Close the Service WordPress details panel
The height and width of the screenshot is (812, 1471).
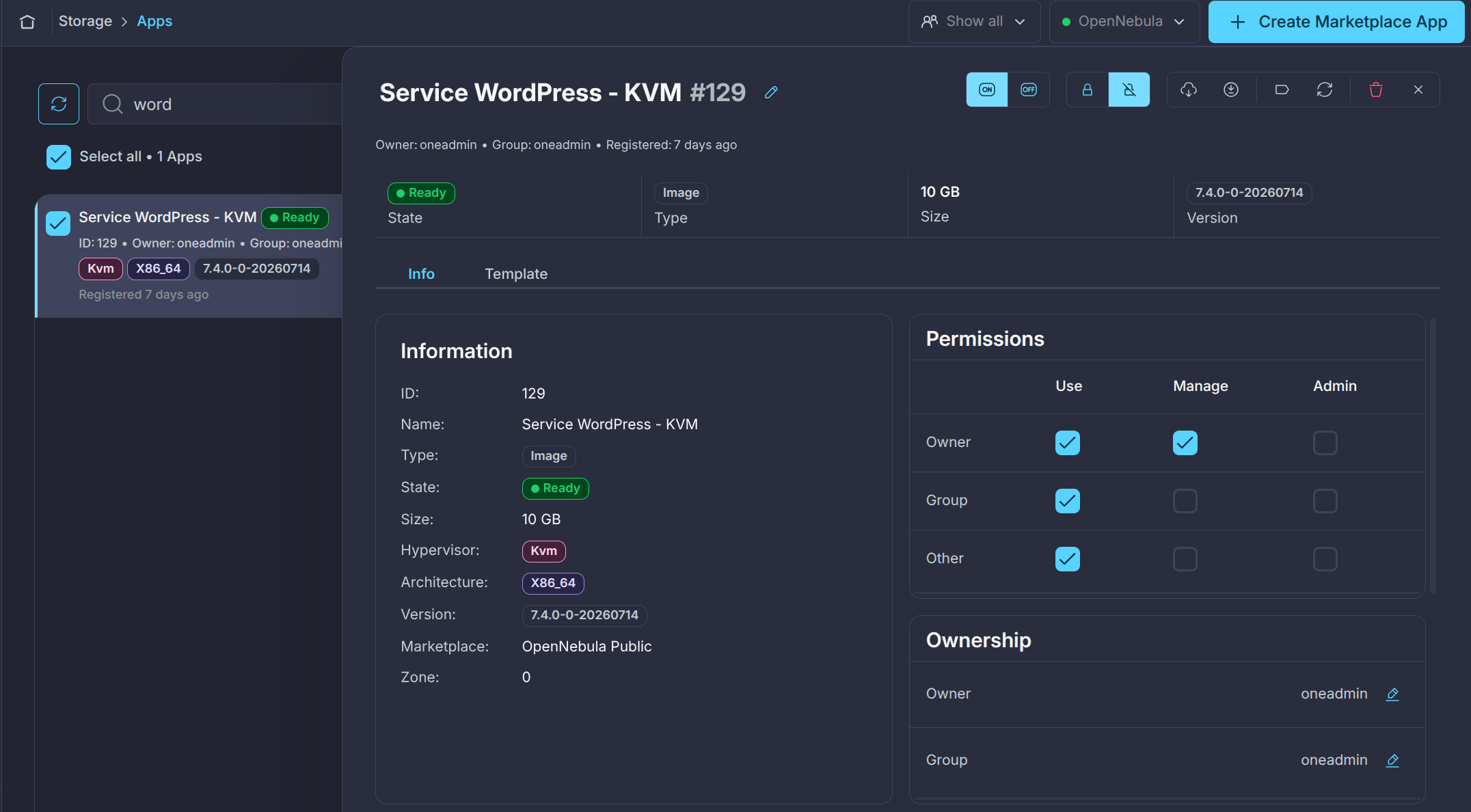pos(1418,90)
